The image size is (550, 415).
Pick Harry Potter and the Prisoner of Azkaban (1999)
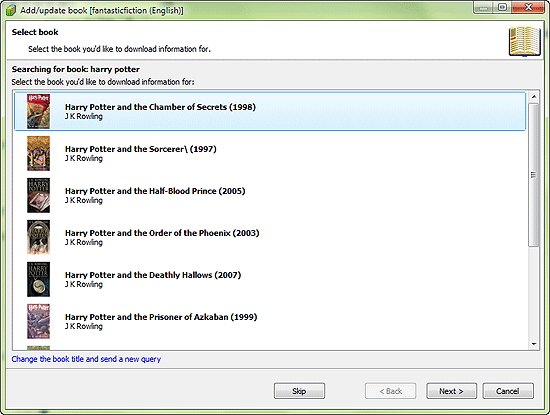click(x=270, y=321)
